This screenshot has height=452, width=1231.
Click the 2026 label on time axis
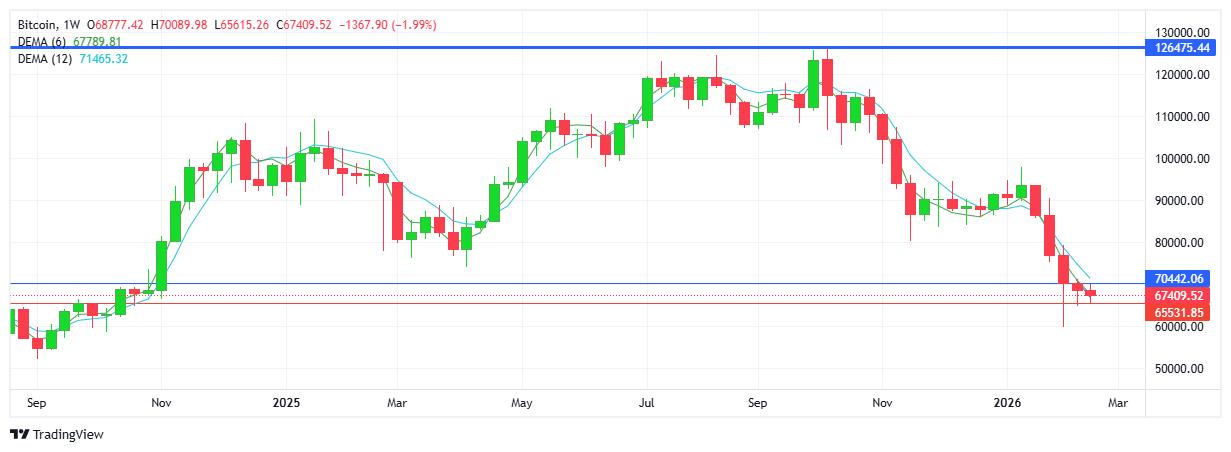click(x=1008, y=403)
